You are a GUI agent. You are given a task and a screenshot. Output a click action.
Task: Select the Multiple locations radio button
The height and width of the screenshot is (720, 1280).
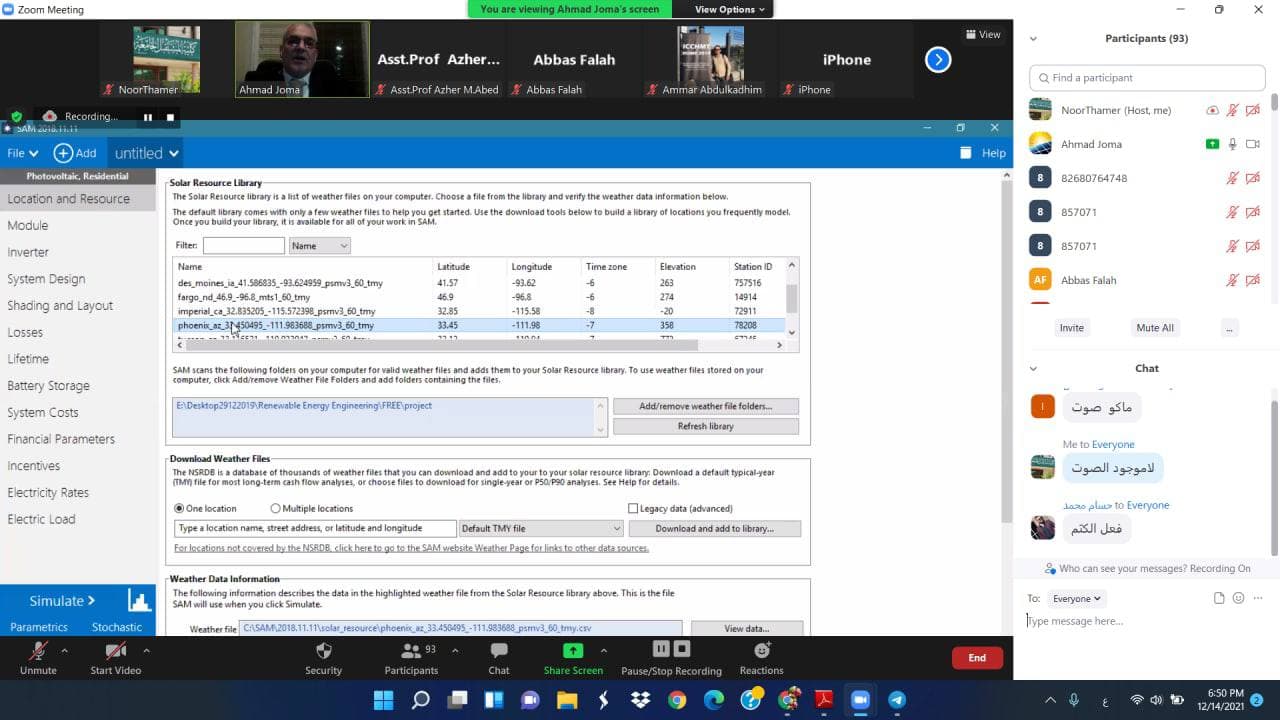tap(275, 509)
